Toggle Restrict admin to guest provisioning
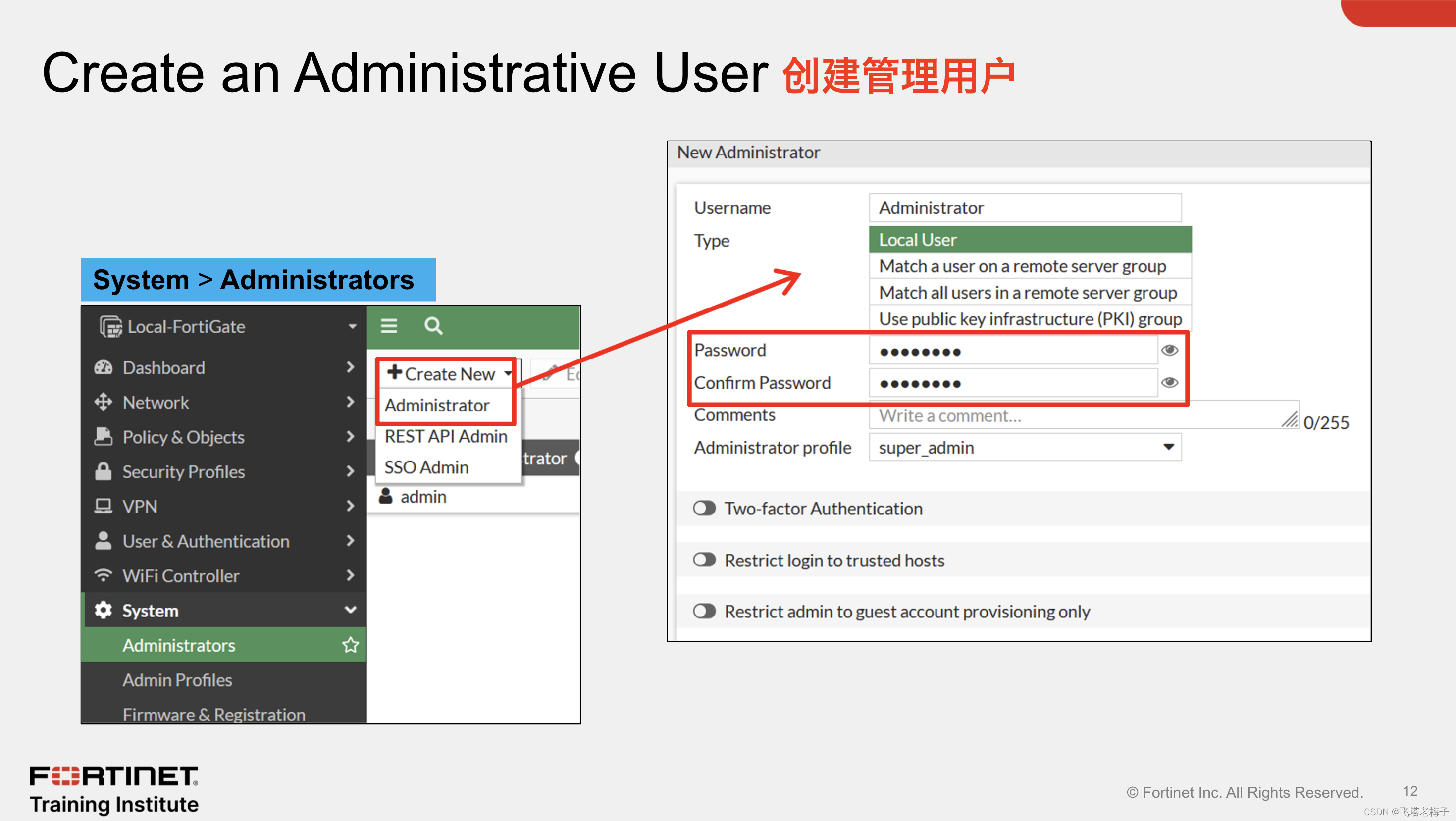The image size is (1456, 821). (701, 611)
